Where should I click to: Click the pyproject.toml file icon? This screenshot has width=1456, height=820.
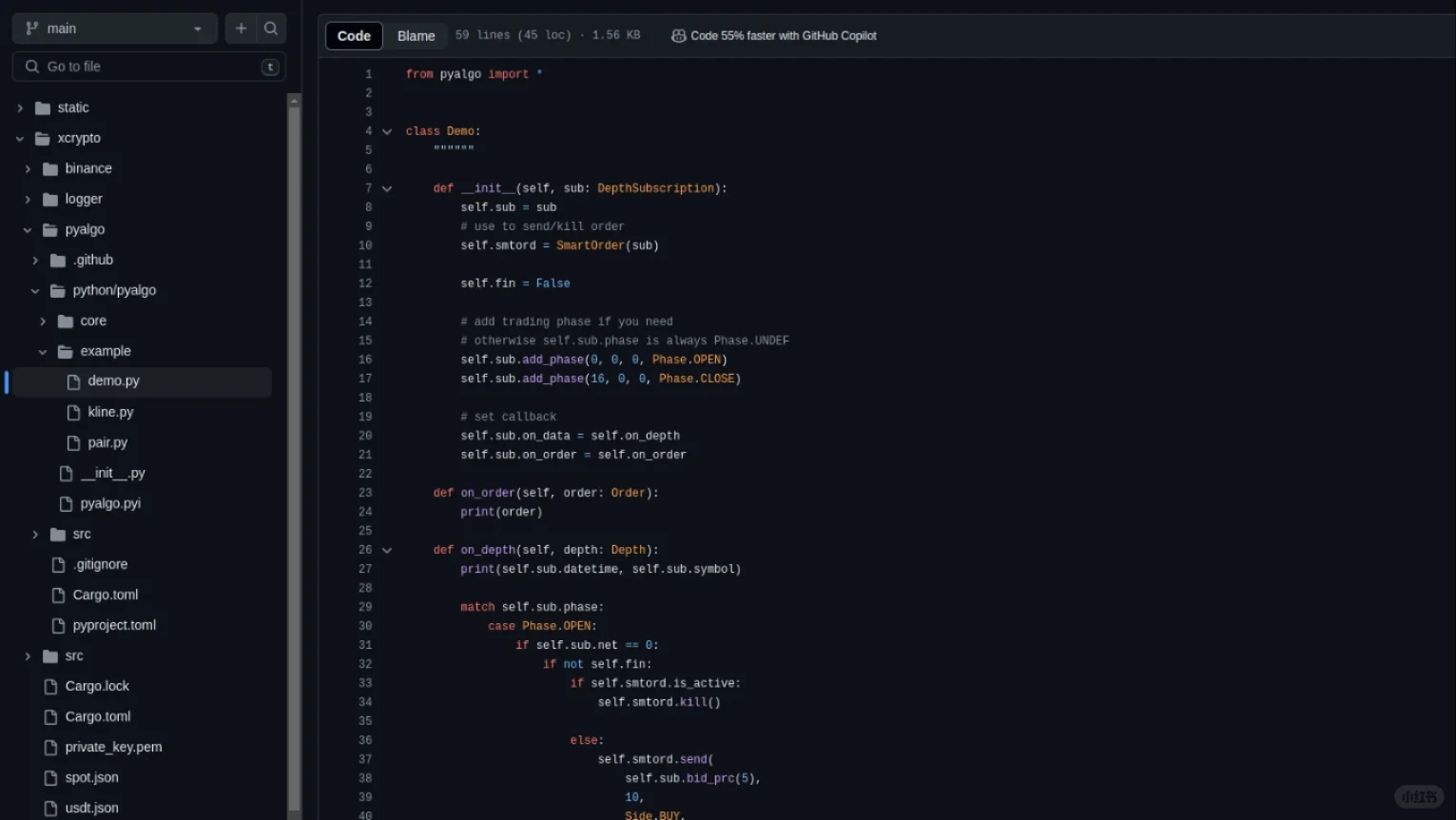(x=58, y=625)
